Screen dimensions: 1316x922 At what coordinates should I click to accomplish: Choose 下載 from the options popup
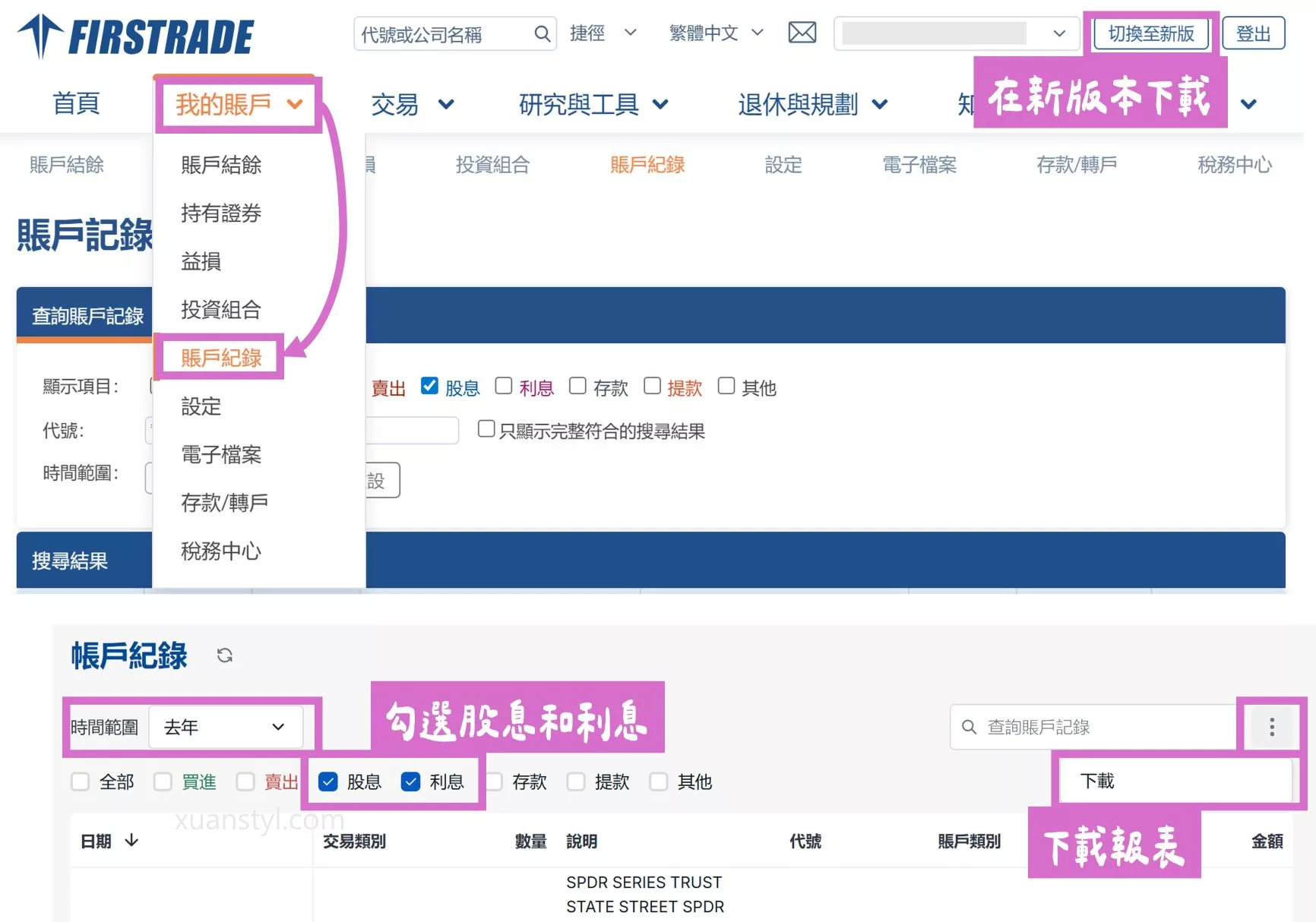1175,781
